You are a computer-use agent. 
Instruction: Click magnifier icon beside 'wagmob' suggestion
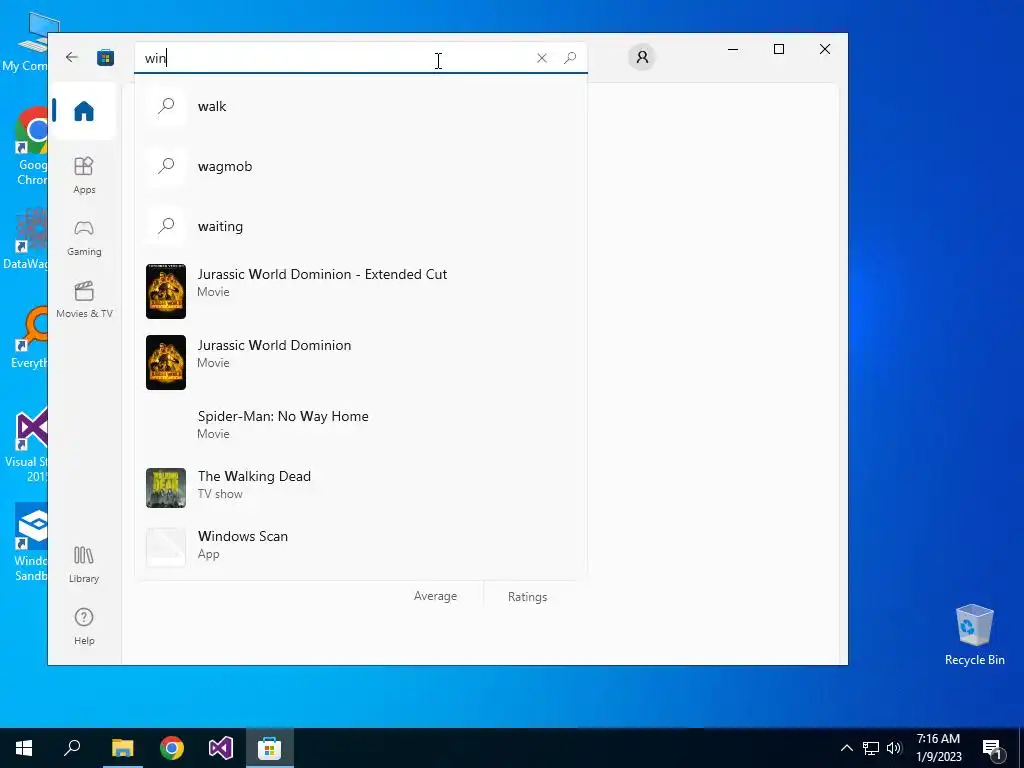point(166,166)
